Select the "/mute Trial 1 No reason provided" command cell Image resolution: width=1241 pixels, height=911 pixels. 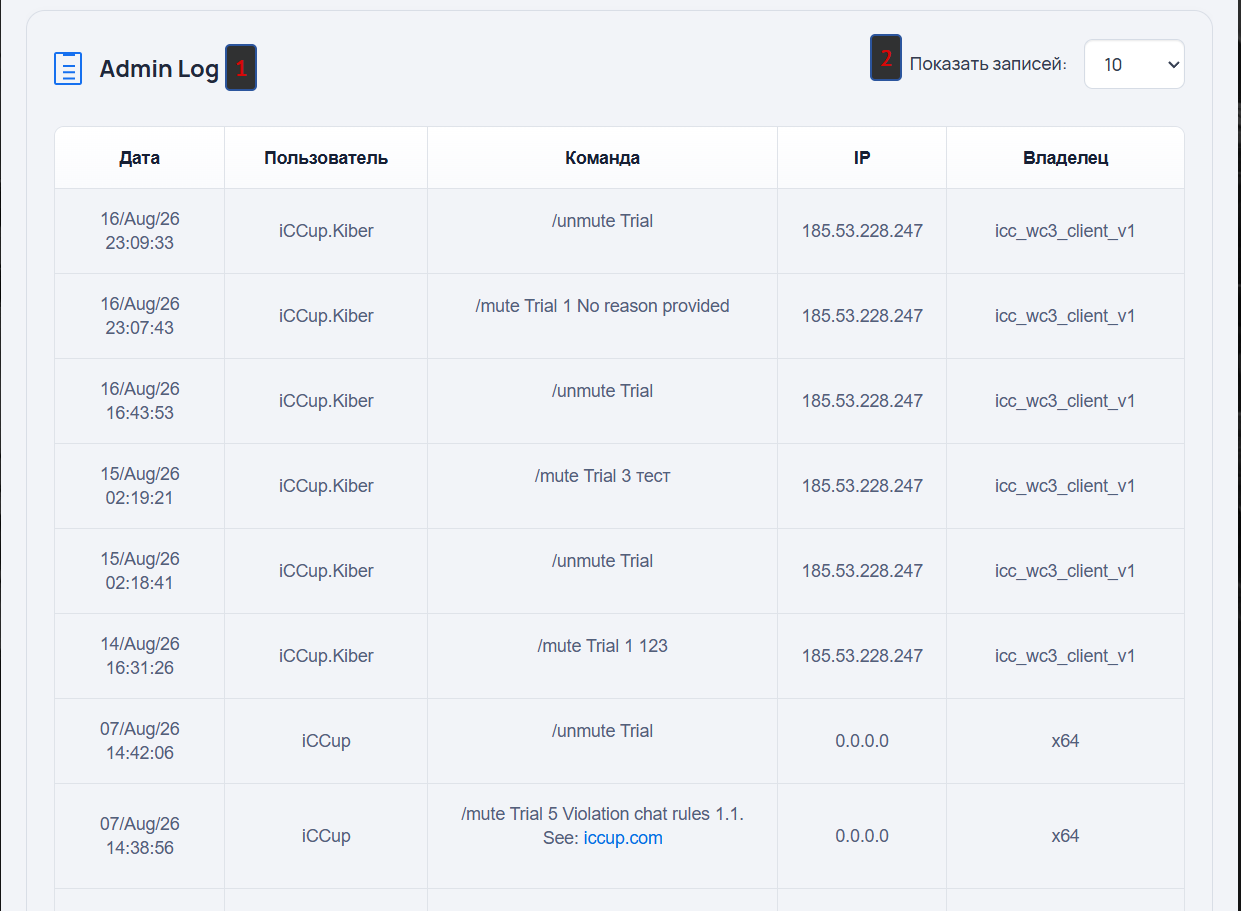point(602,316)
